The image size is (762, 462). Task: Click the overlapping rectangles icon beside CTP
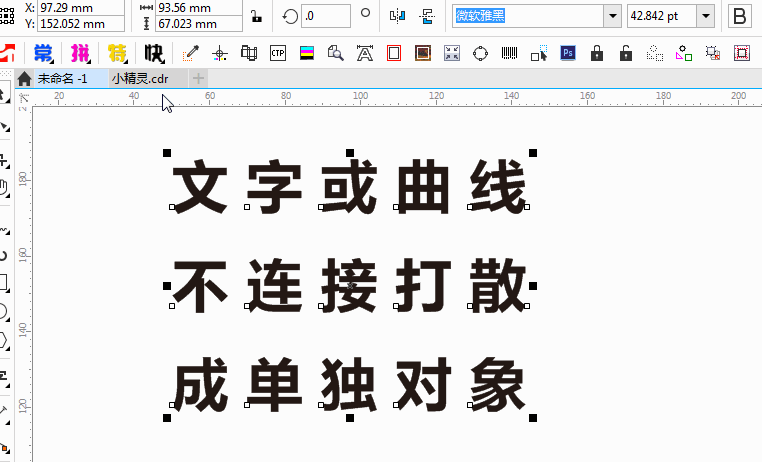[249, 53]
